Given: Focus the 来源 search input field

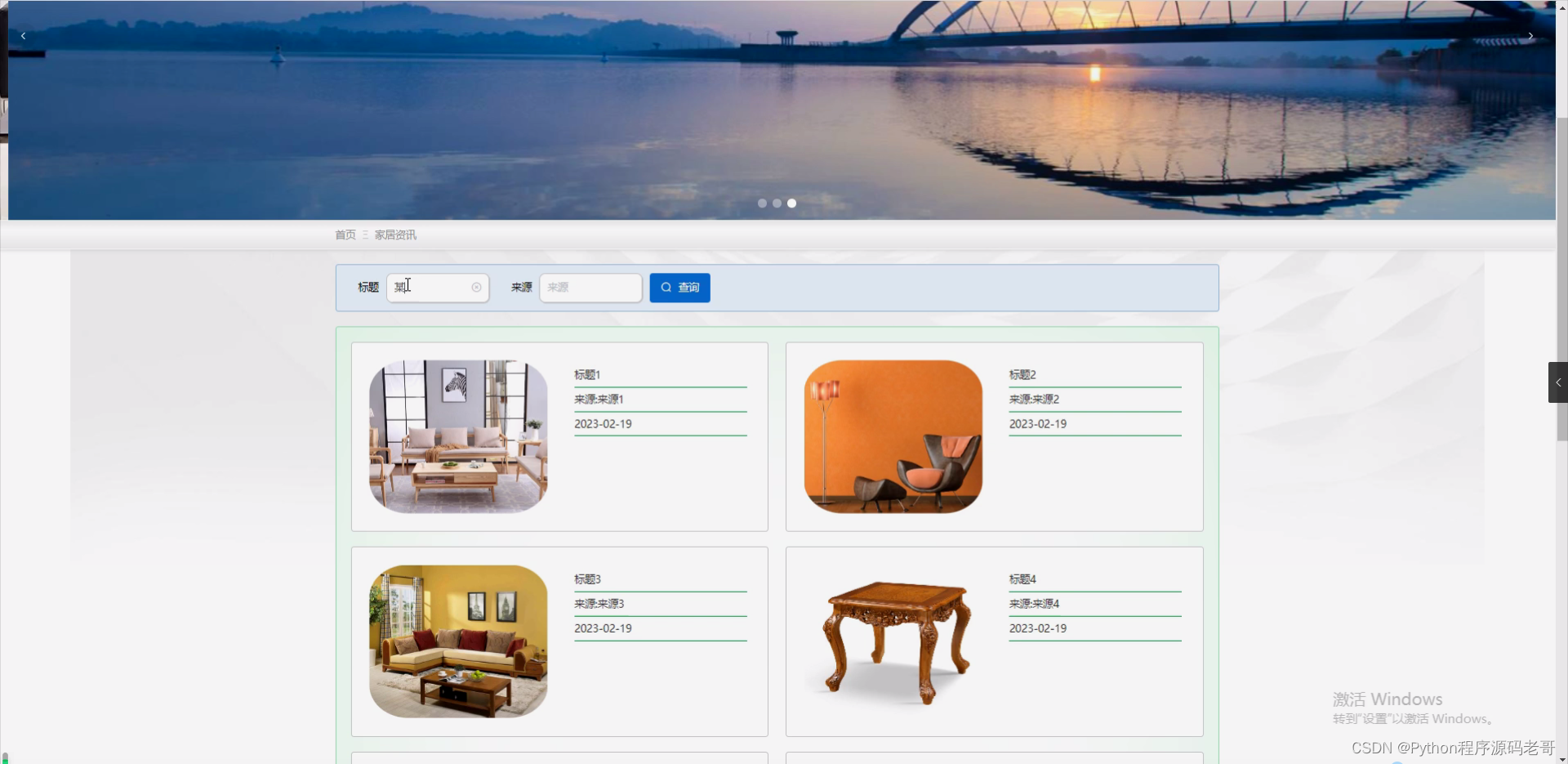Looking at the screenshot, I should point(590,288).
